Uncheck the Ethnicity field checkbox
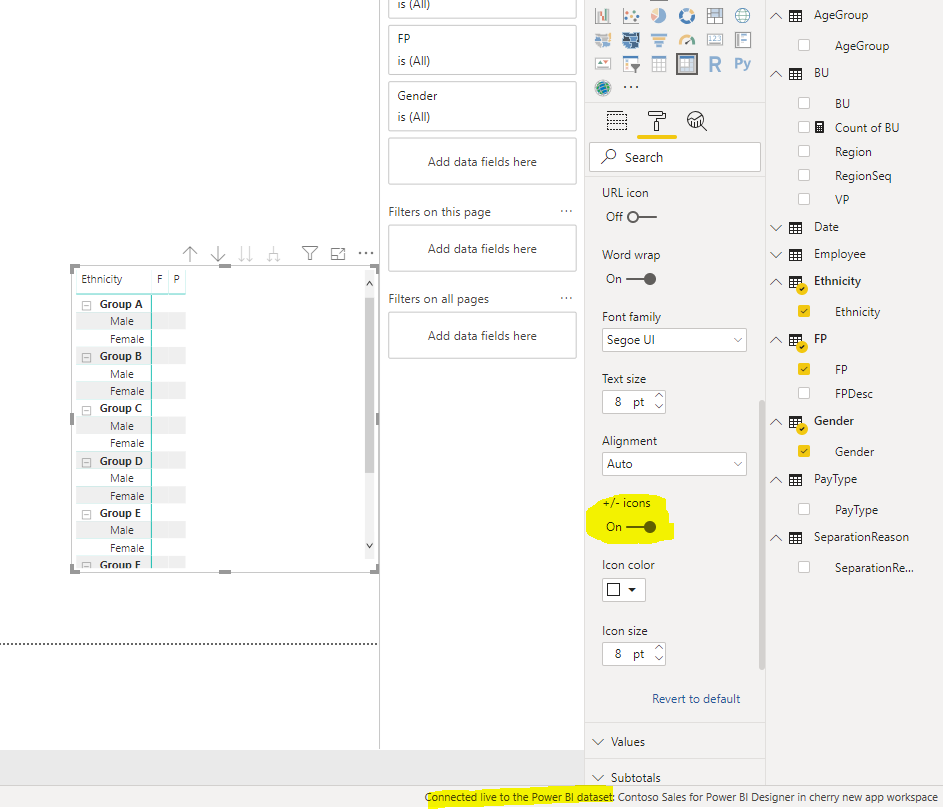The width and height of the screenshot is (943, 809). [x=804, y=311]
